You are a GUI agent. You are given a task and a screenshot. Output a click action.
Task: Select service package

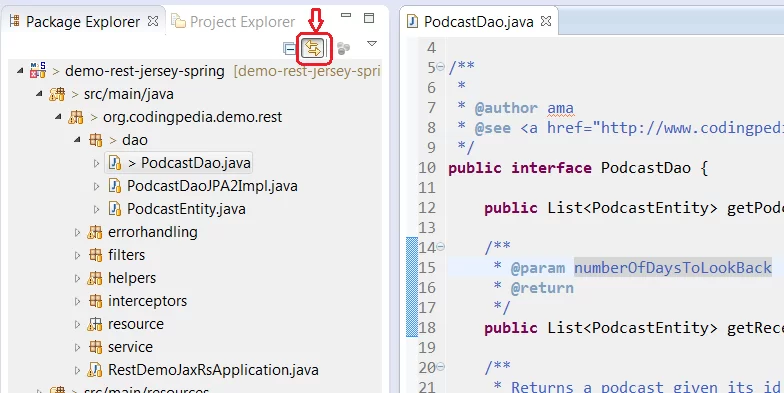click(130, 347)
